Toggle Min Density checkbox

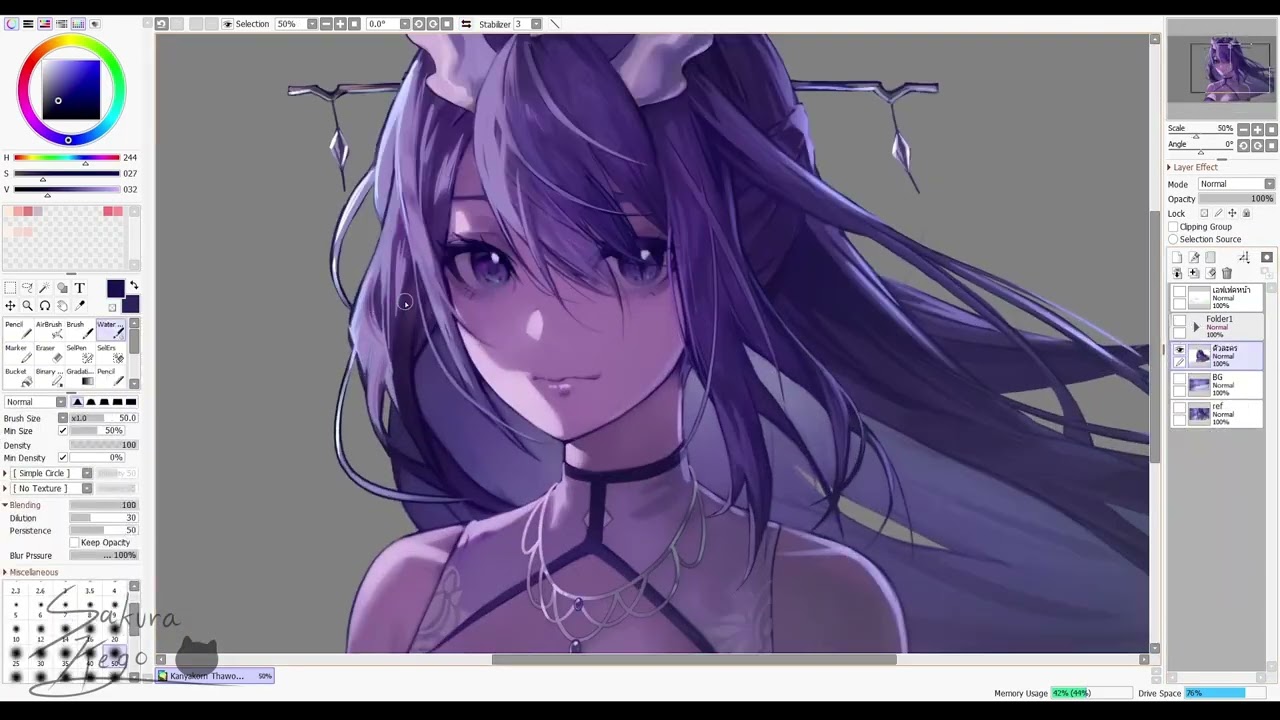pyautogui.click(x=62, y=458)
